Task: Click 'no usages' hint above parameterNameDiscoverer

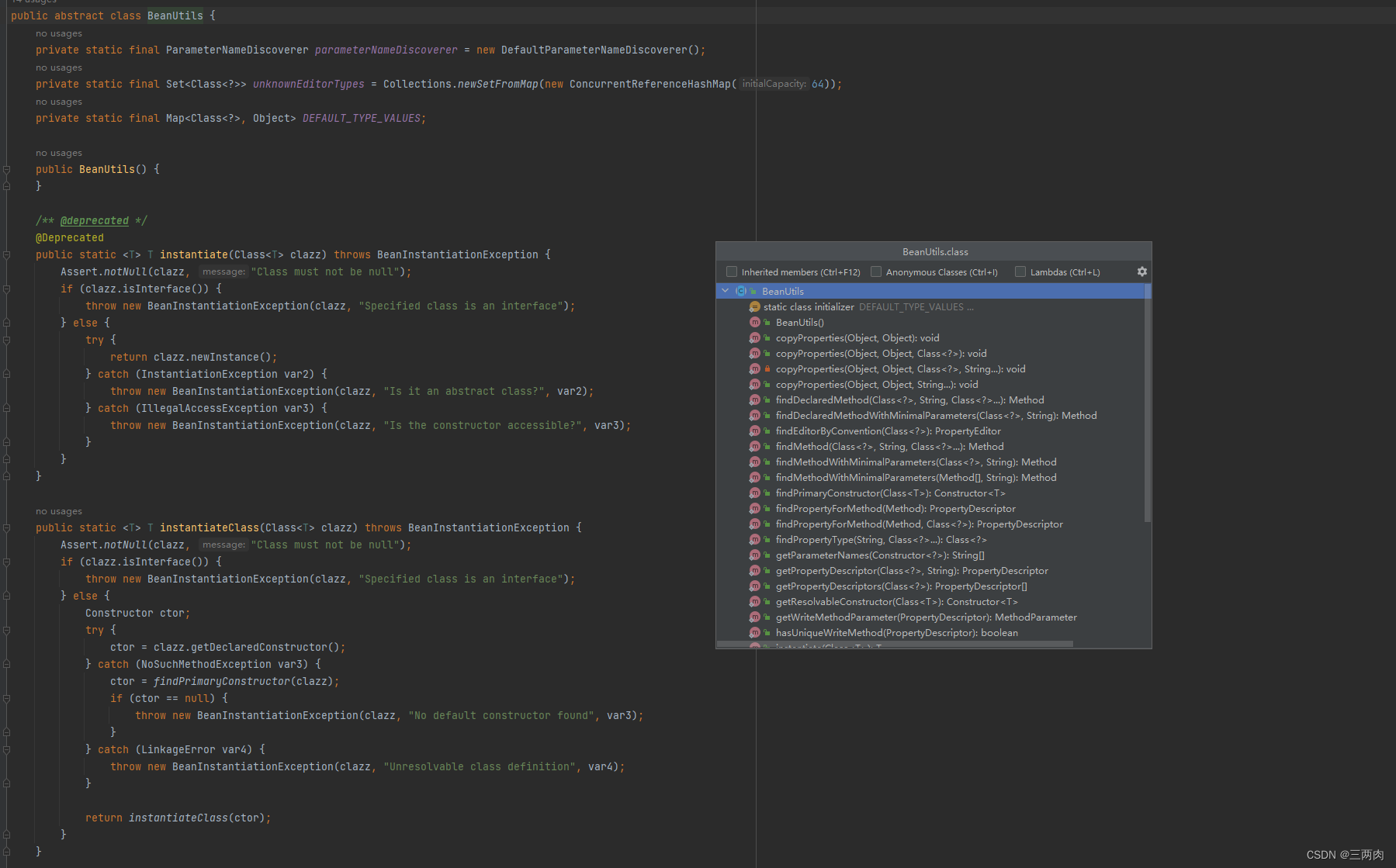Action: pos(59,33)
